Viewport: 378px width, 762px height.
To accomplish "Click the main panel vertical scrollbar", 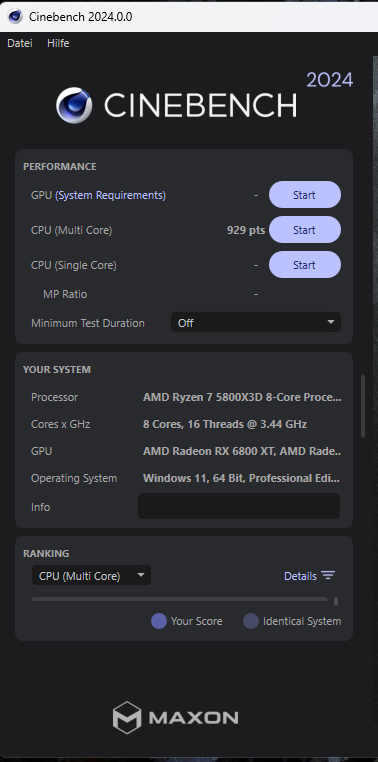I will coord(363,406).
